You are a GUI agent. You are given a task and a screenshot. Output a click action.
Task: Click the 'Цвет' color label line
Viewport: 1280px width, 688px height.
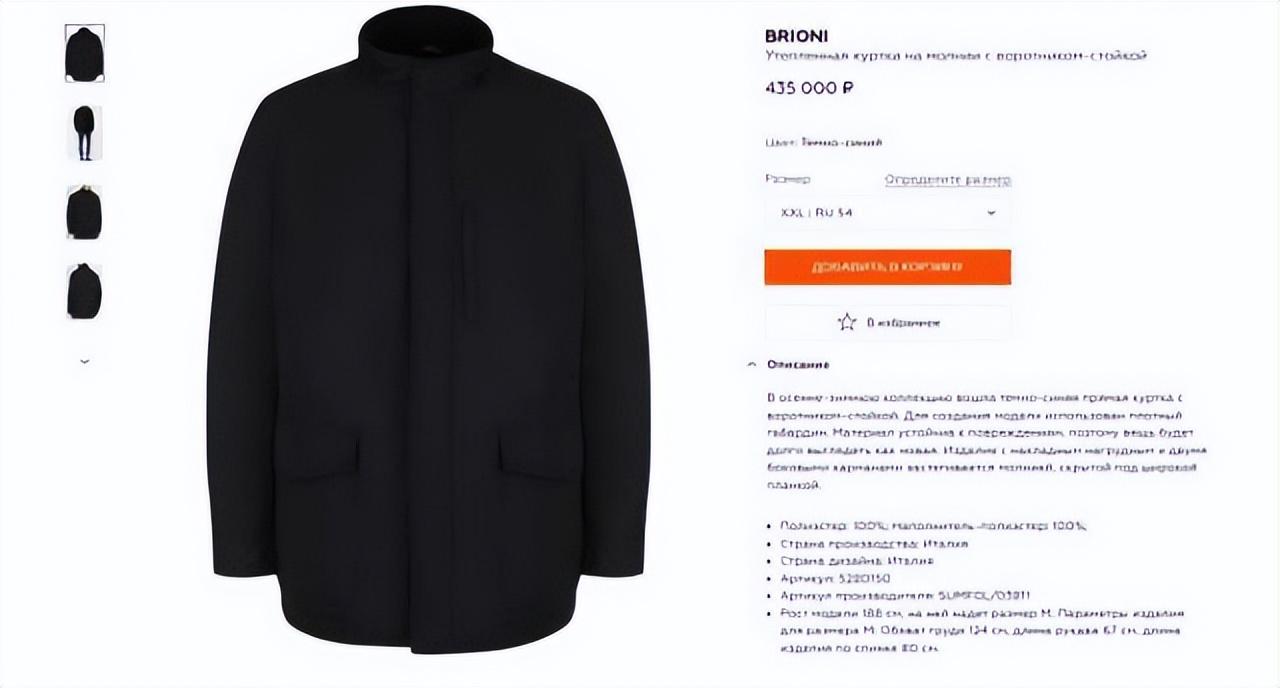(823, 143)
